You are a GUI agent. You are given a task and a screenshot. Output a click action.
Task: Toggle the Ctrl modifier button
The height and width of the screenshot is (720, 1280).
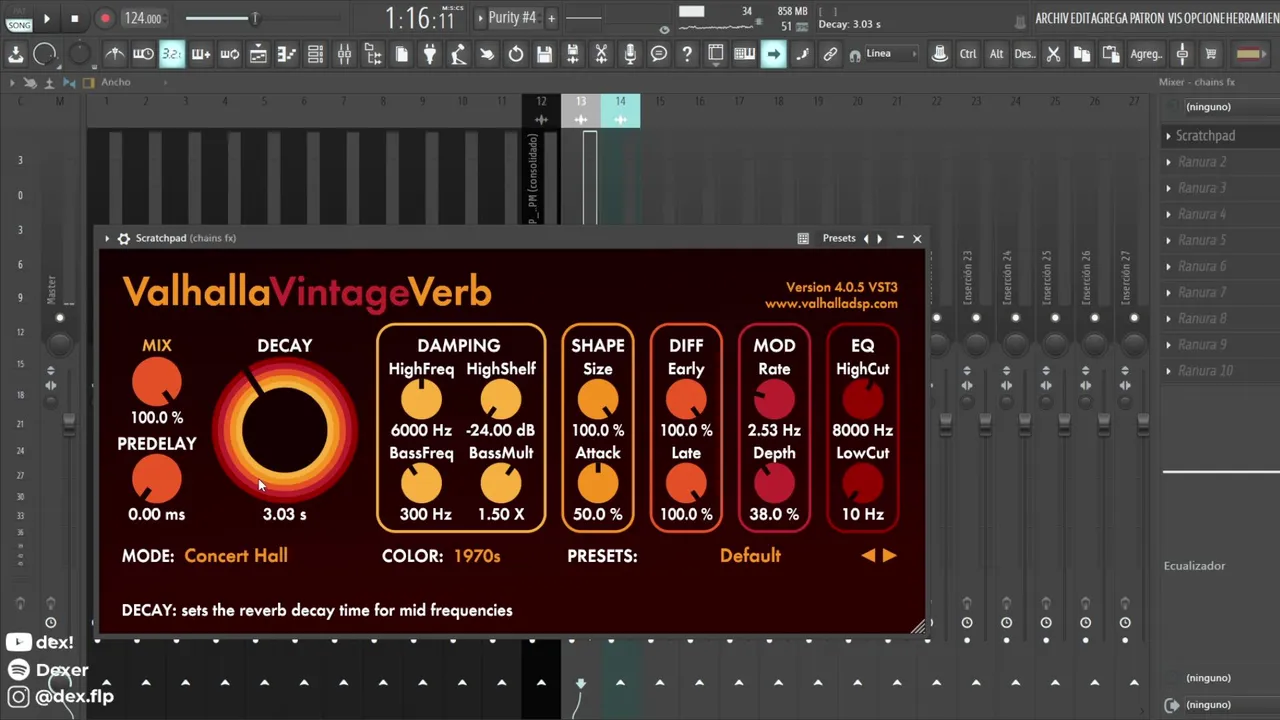968,54
